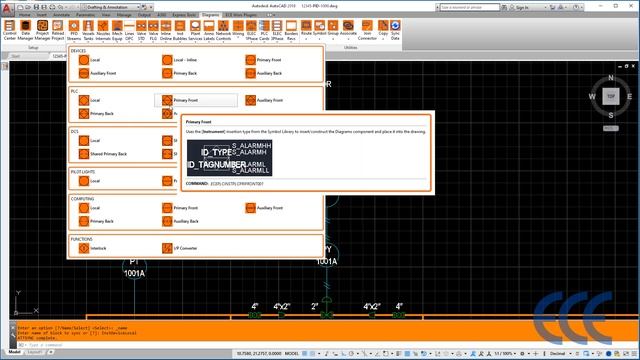
Task: Open the Data Manager
Action: [25, 31]
